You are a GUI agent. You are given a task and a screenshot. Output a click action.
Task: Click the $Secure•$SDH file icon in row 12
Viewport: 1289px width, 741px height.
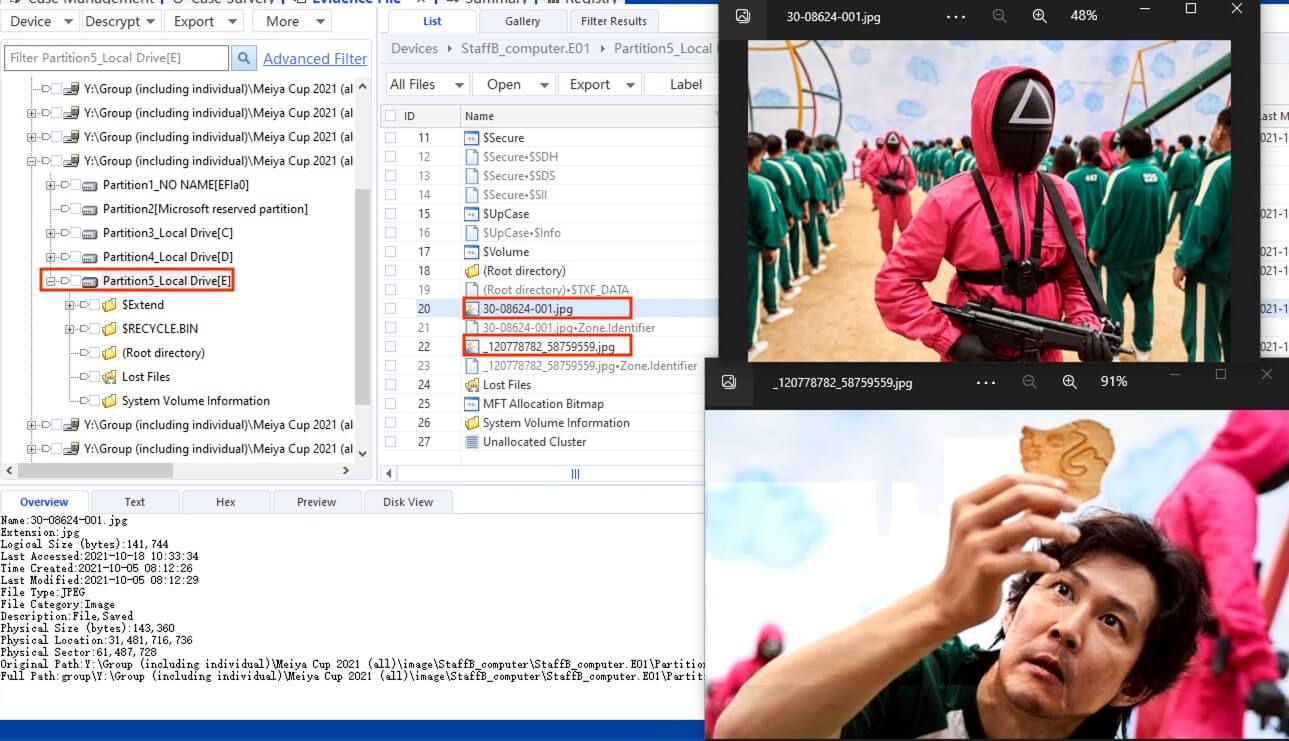coord(472,157)
